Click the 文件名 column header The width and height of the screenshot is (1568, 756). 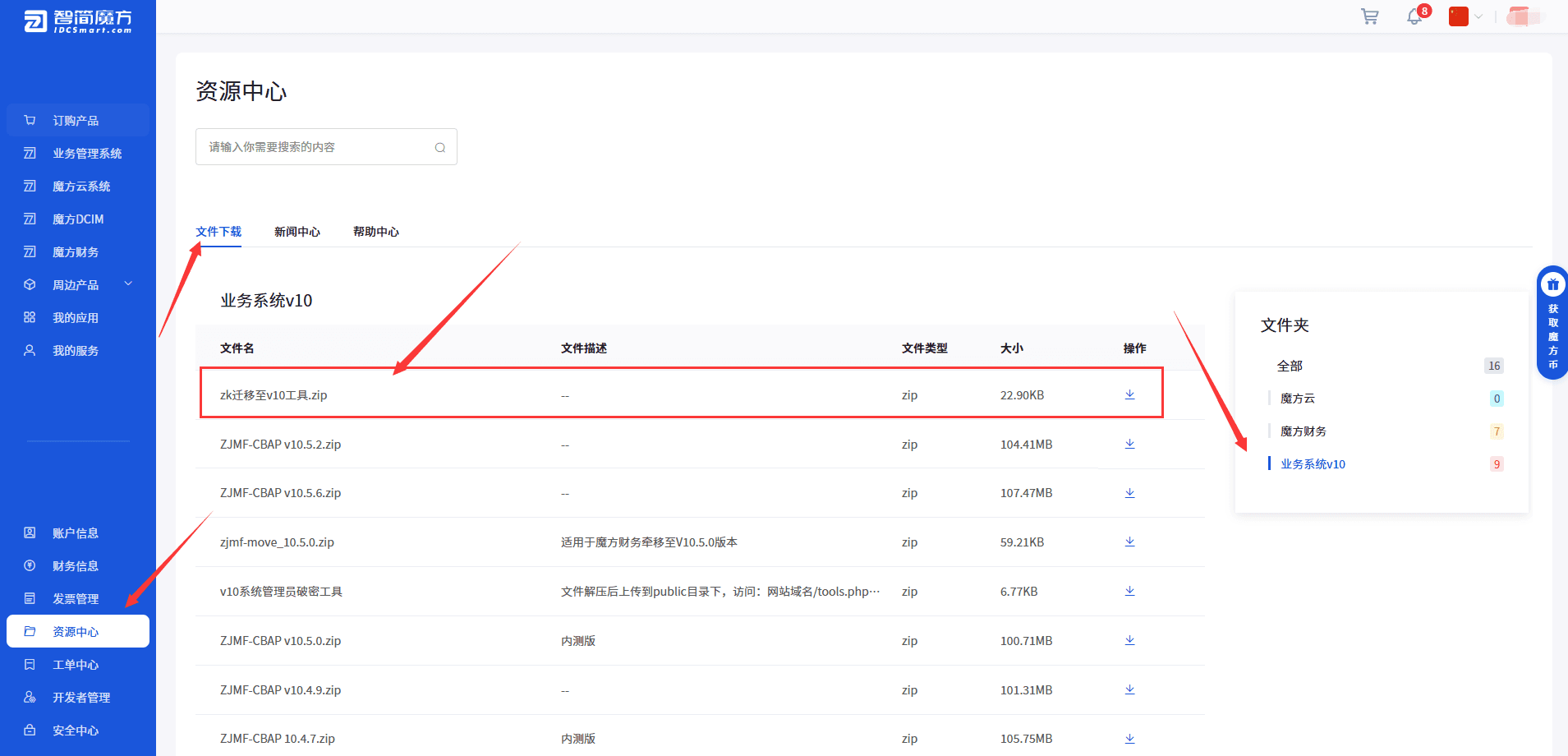point(237,348)
